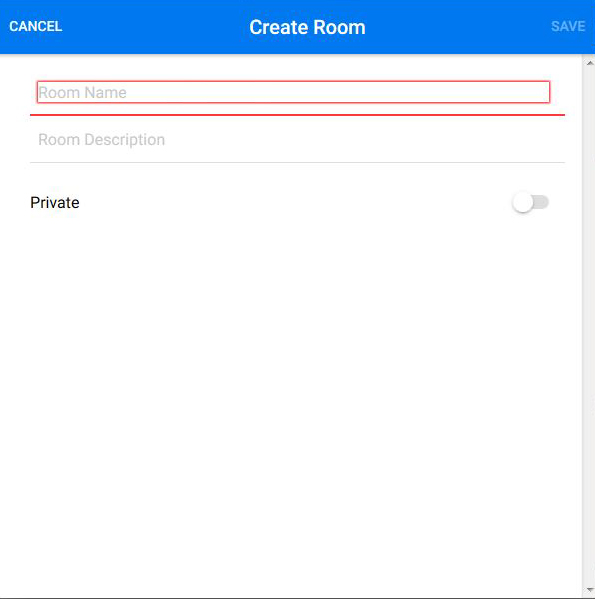The width and height of the screenshot is (595, 599).
Task: Click the Private switch knob
Action: point(522,202)
